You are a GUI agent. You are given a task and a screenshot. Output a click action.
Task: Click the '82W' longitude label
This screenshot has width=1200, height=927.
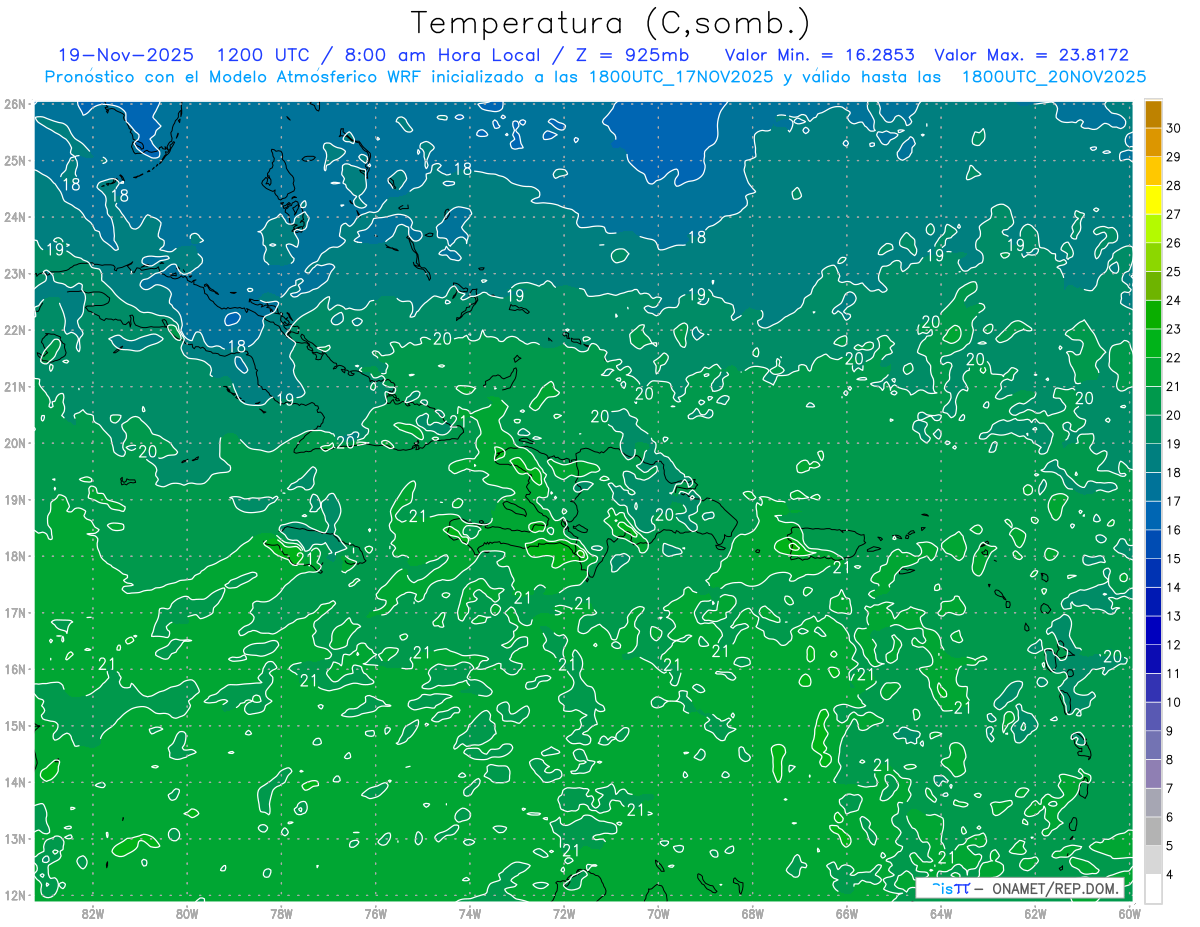point(92,913)
